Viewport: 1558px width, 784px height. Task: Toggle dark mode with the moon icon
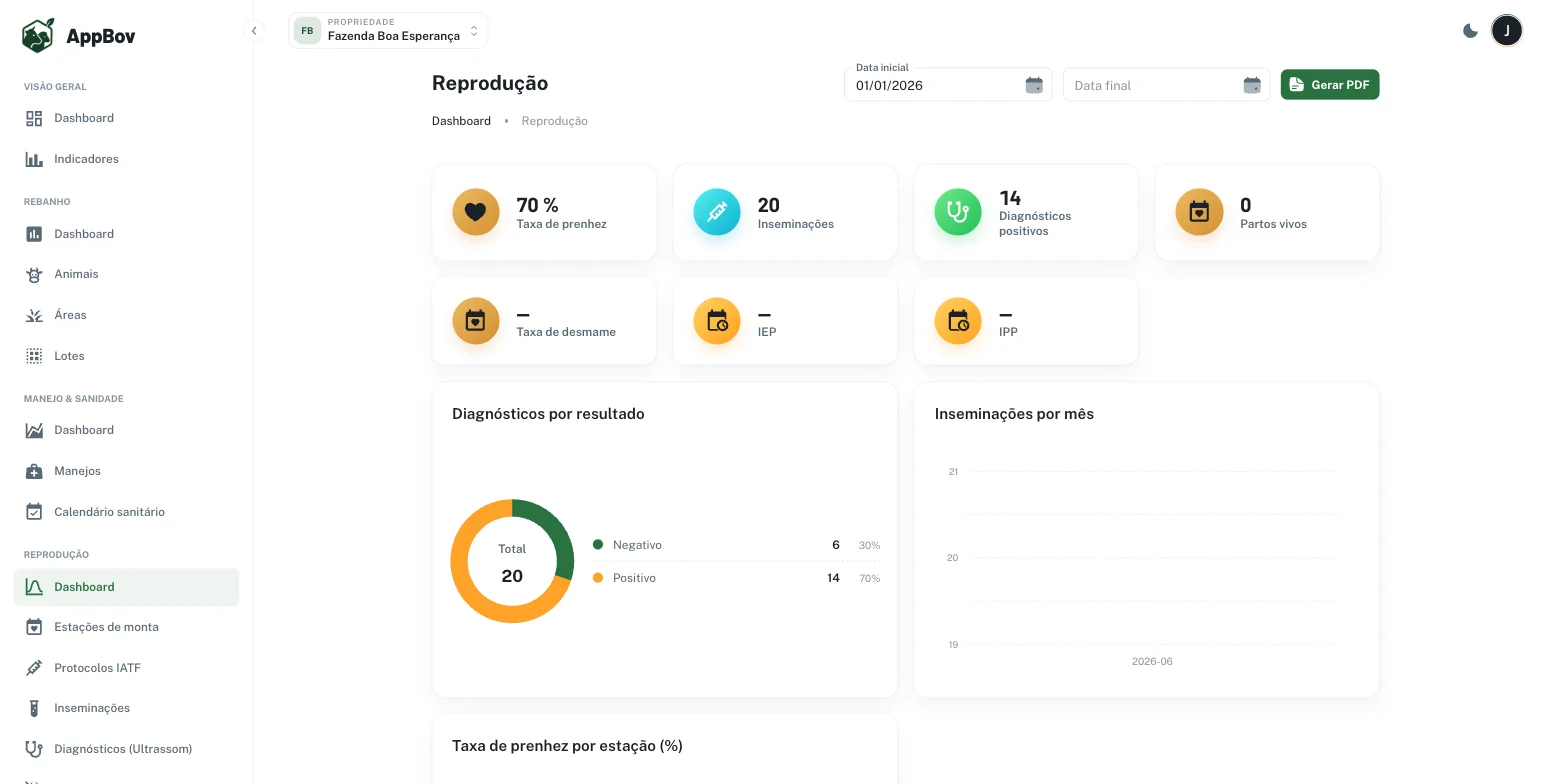click(x=1470, y=31)
